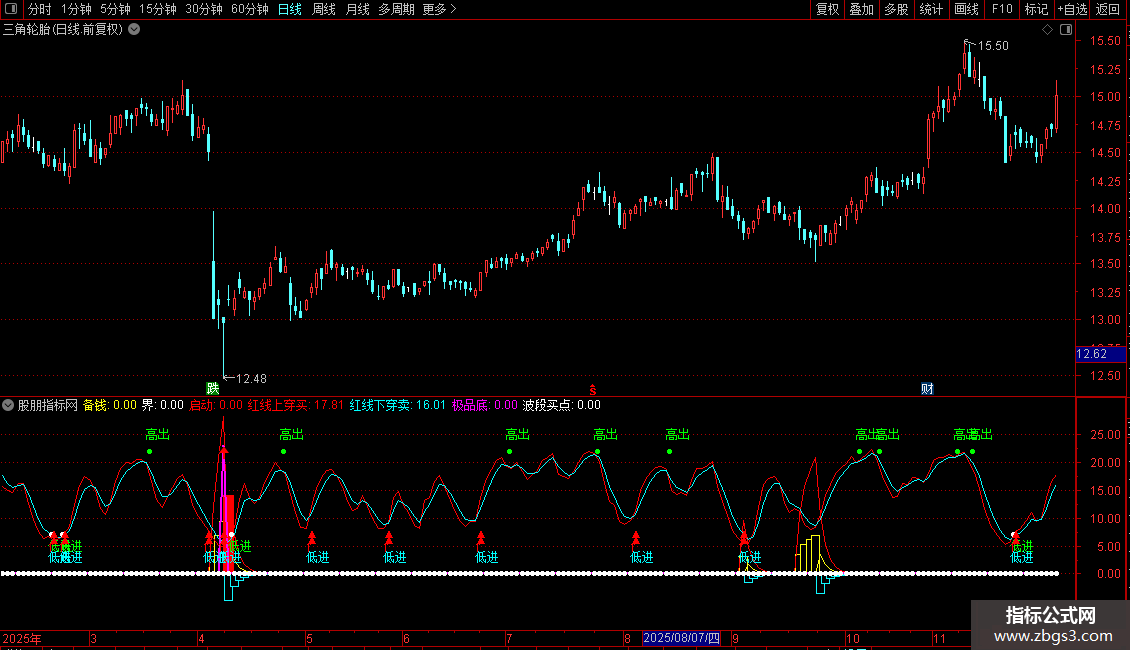Click the red S marker under main chart

[593, 390]
